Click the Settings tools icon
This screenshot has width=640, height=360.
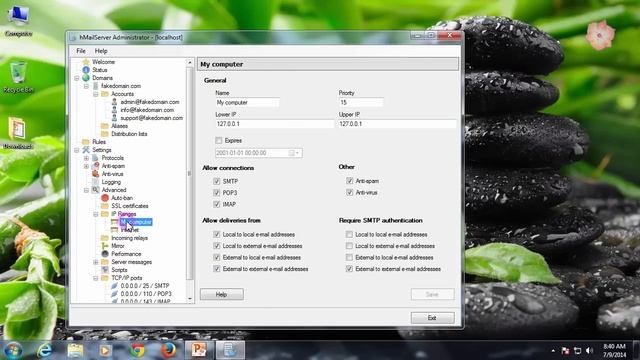click(86, 150)
